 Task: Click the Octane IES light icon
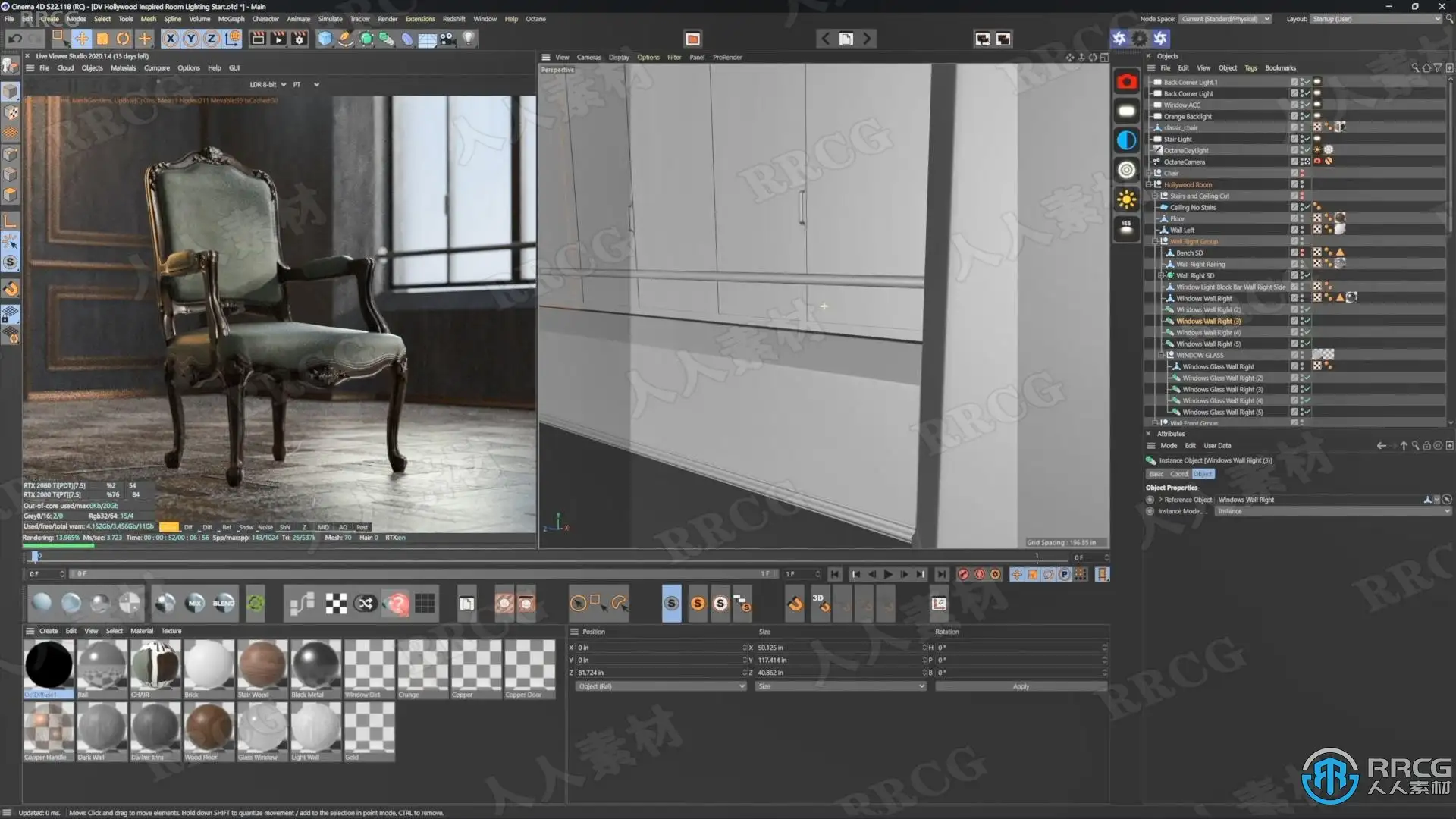coord(1126,227)
